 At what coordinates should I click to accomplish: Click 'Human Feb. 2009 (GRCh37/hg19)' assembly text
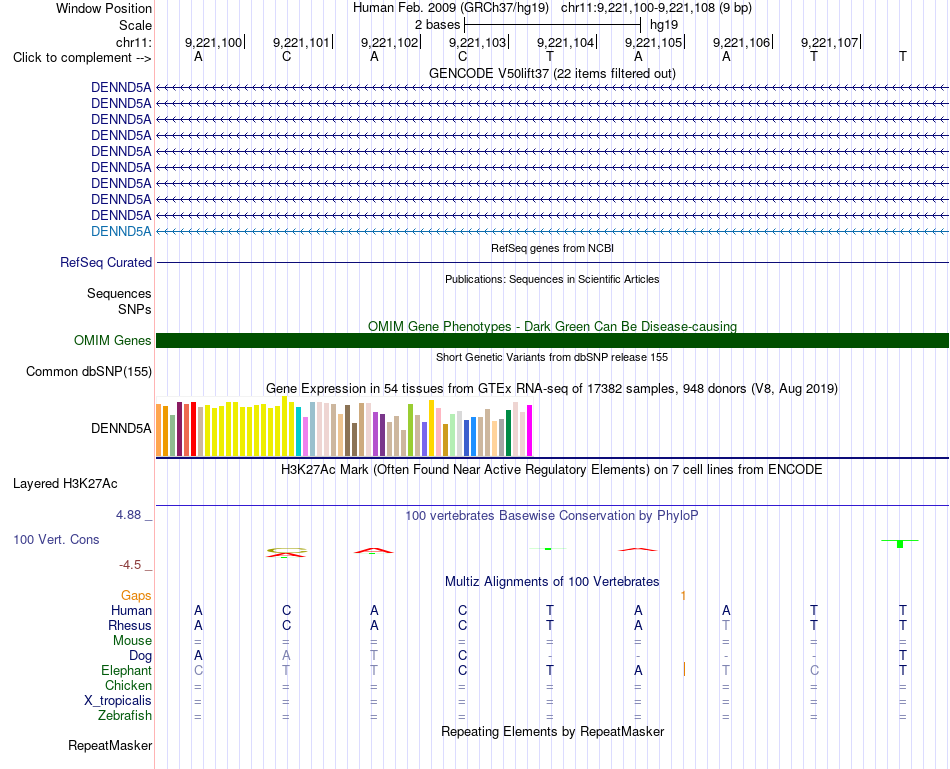click(x=451, y=8)
